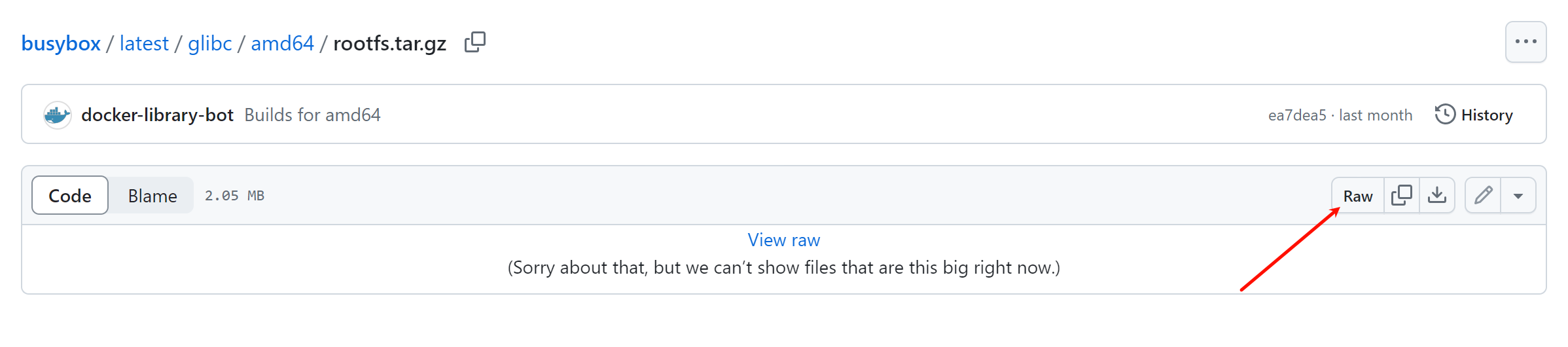Open commit ea7dea5 hash link
The height and width of the screenshot is (347, 1568).
pos(1297,115)
